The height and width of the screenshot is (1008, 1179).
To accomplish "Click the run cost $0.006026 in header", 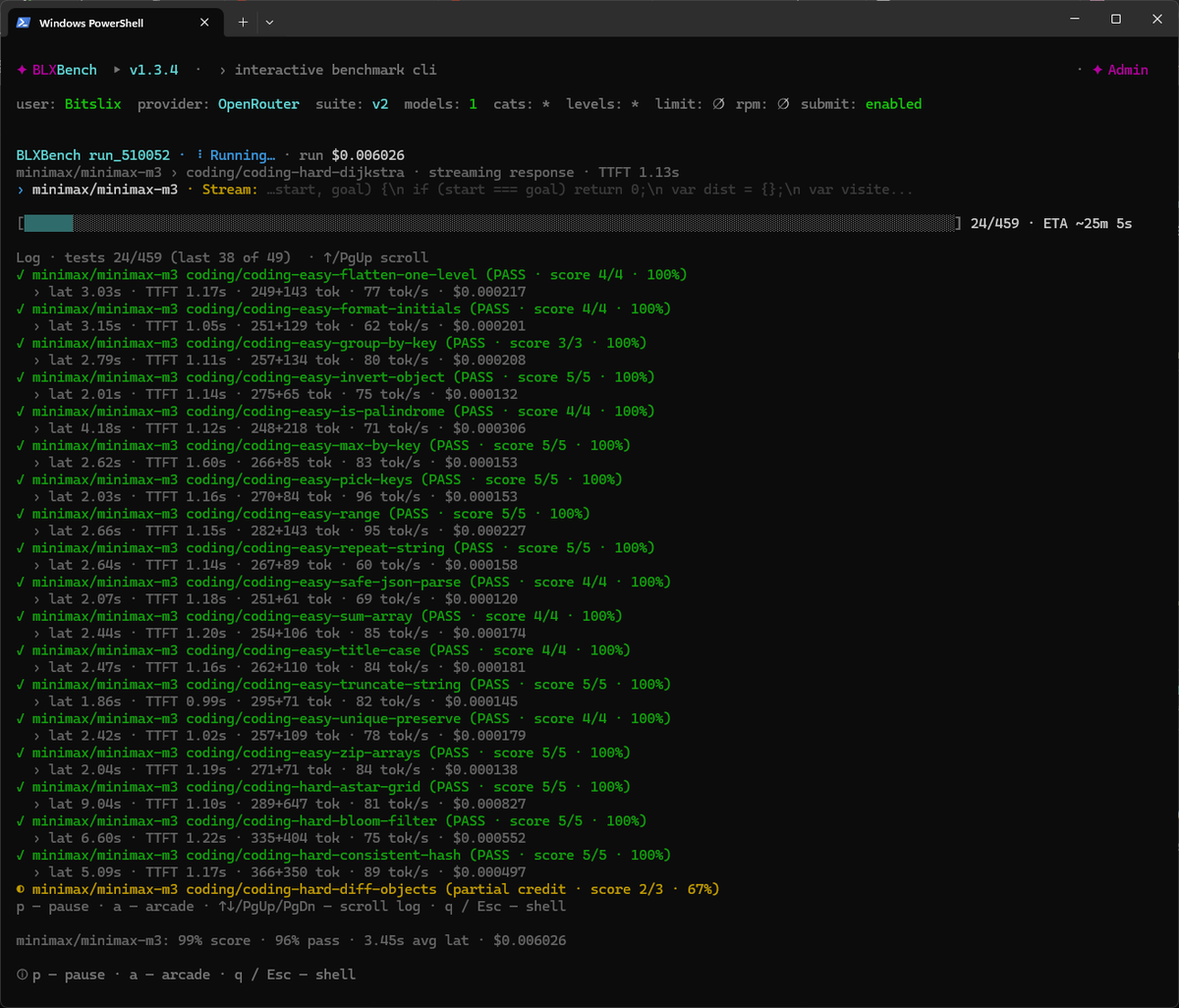I will point(368,155).
